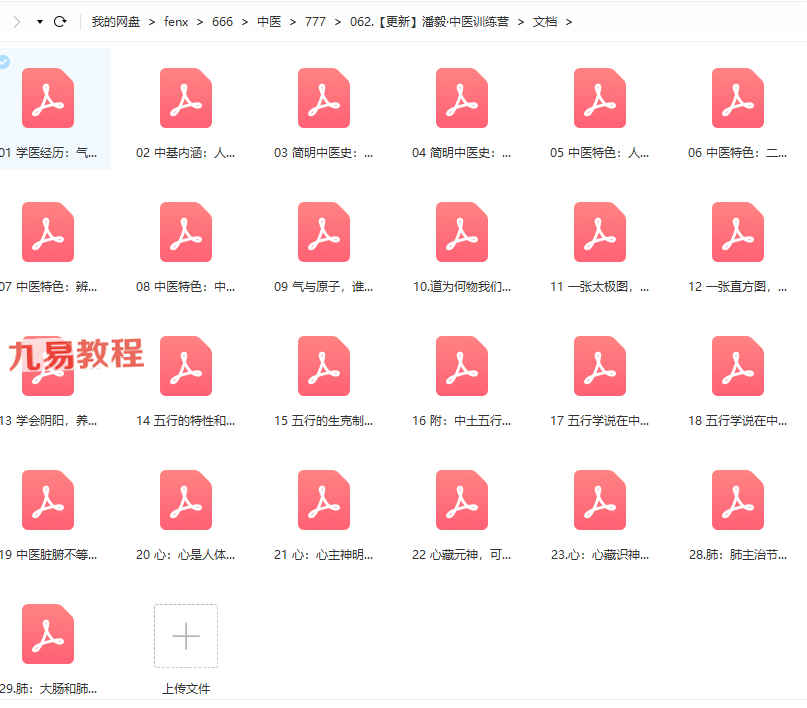The width and height of the screenshot is (807, 708).
Task: Open the navigation history dropdown arrow
Action: (x=40, y=22)
